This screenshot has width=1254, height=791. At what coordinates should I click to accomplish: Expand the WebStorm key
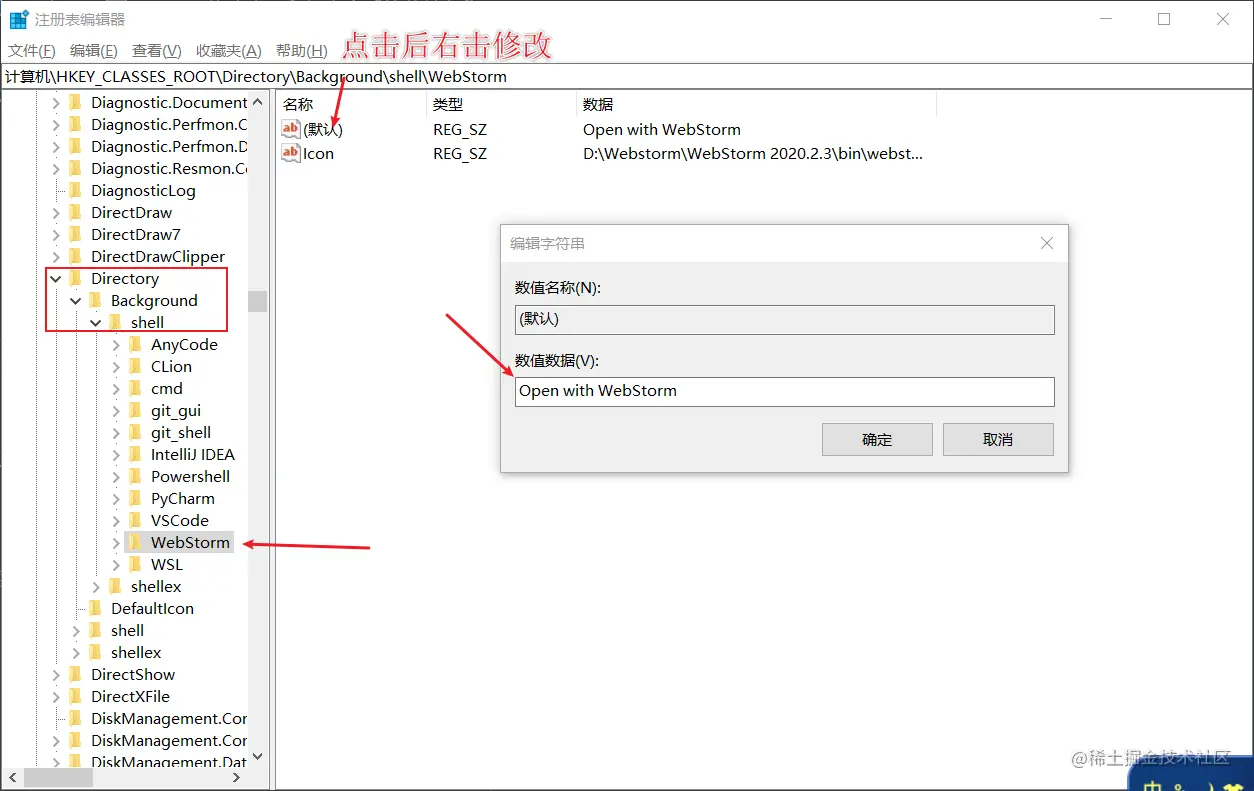[116, 542]
